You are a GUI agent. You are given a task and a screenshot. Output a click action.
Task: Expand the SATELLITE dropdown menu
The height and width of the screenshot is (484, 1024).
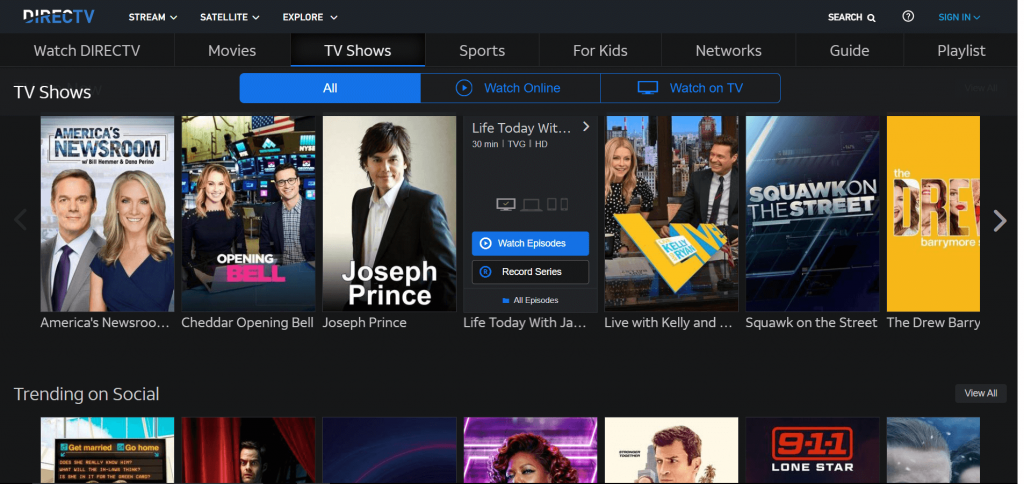[230, 18]
